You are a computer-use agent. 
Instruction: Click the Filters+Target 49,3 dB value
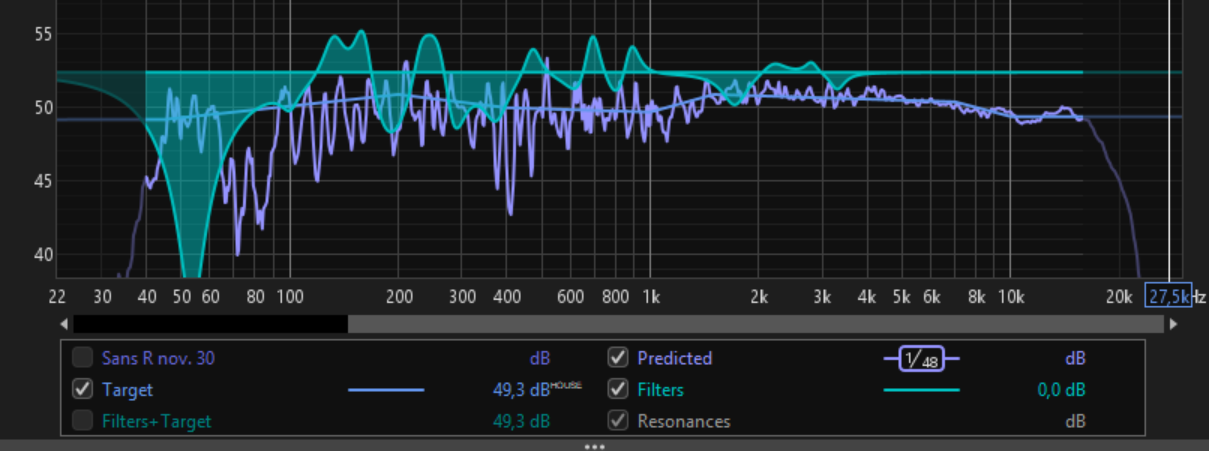pos(521,421)
